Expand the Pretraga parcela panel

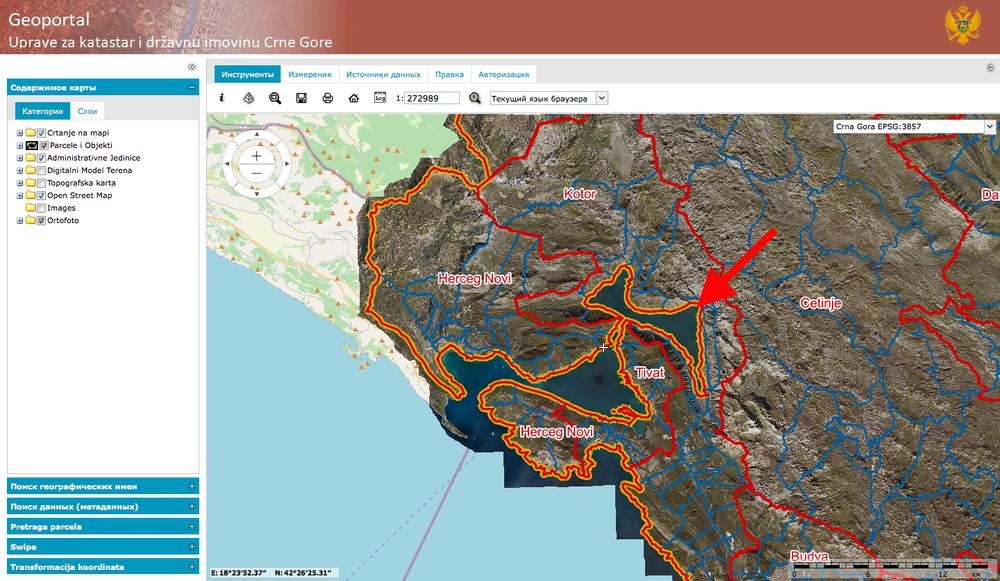pos(103,527)
